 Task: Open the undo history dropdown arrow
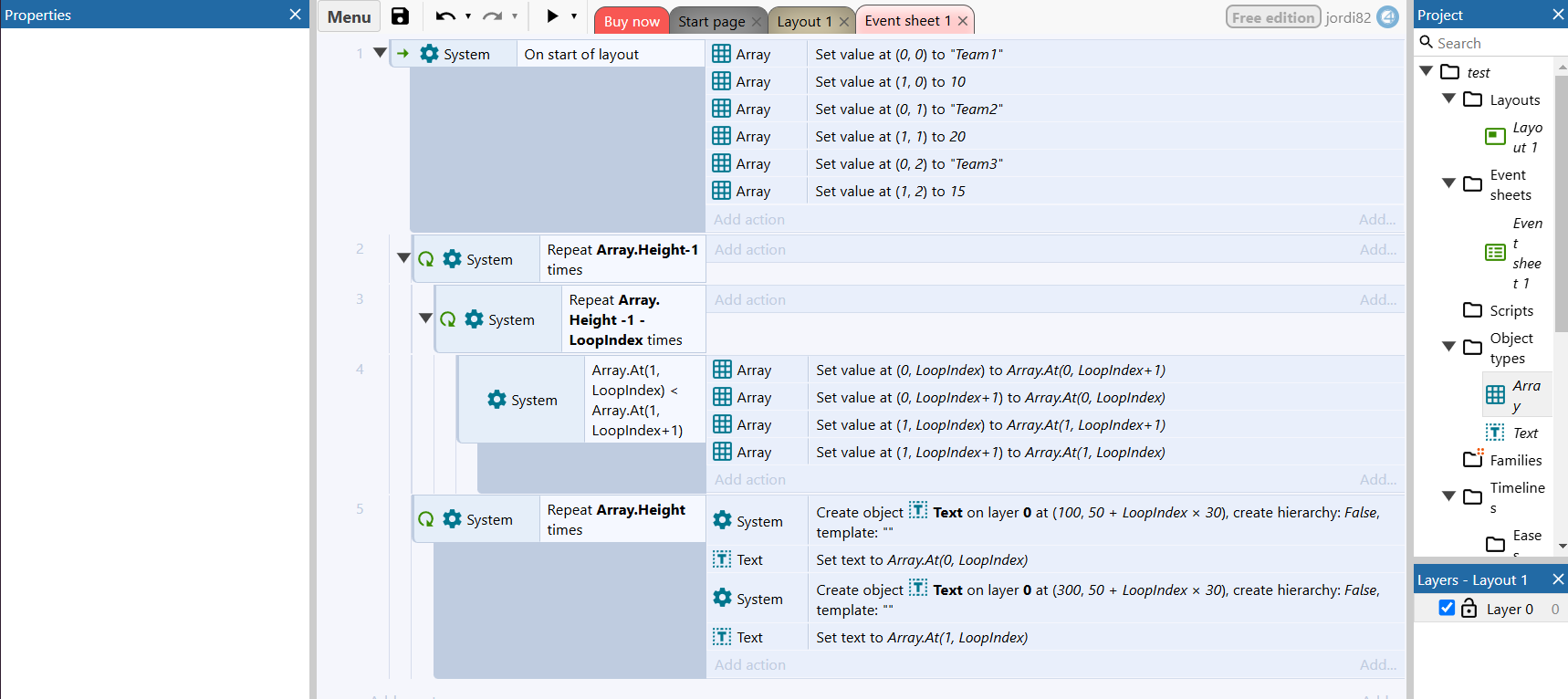pos(468,16)
